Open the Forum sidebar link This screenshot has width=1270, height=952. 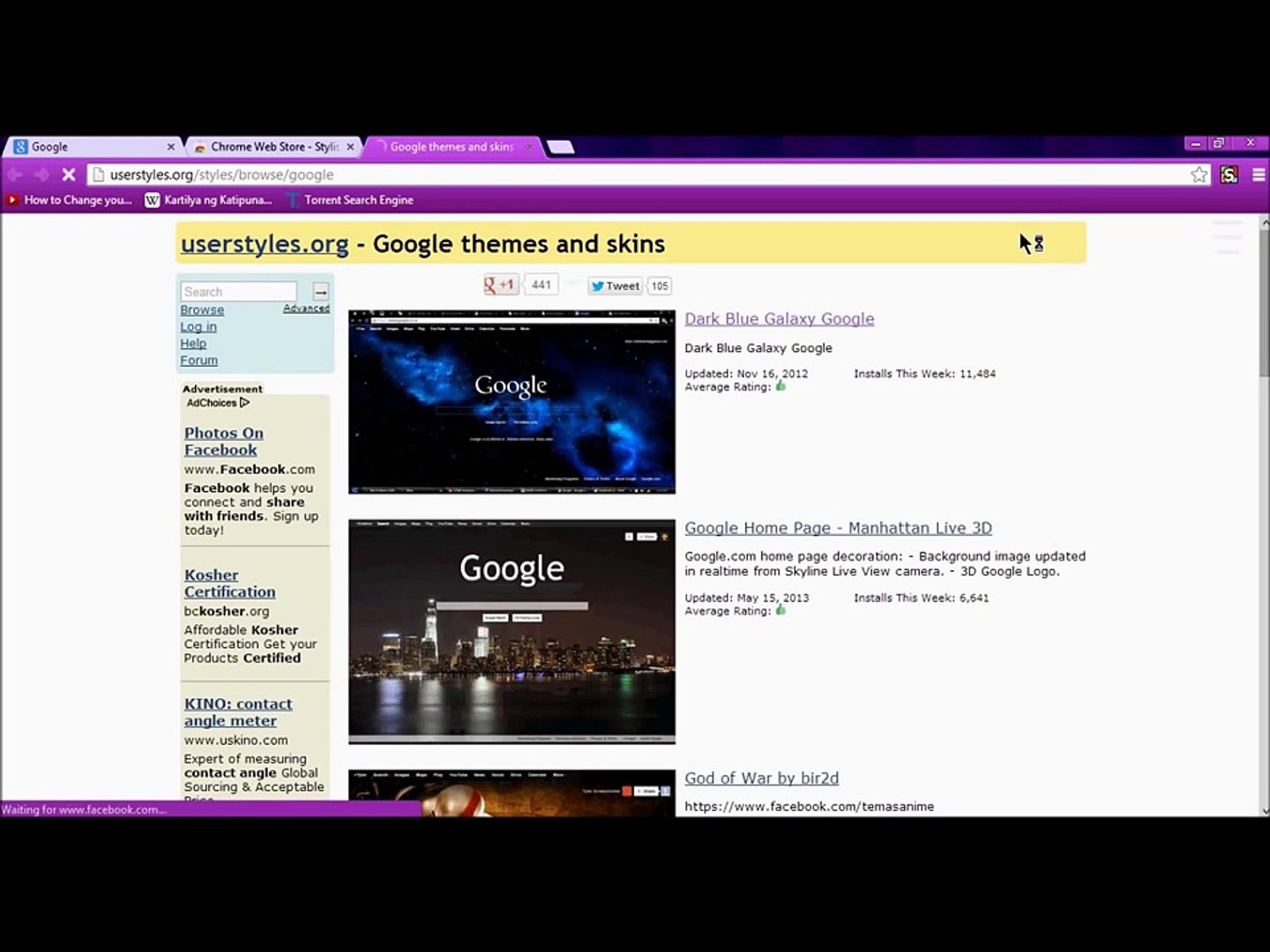coord(198,361)
